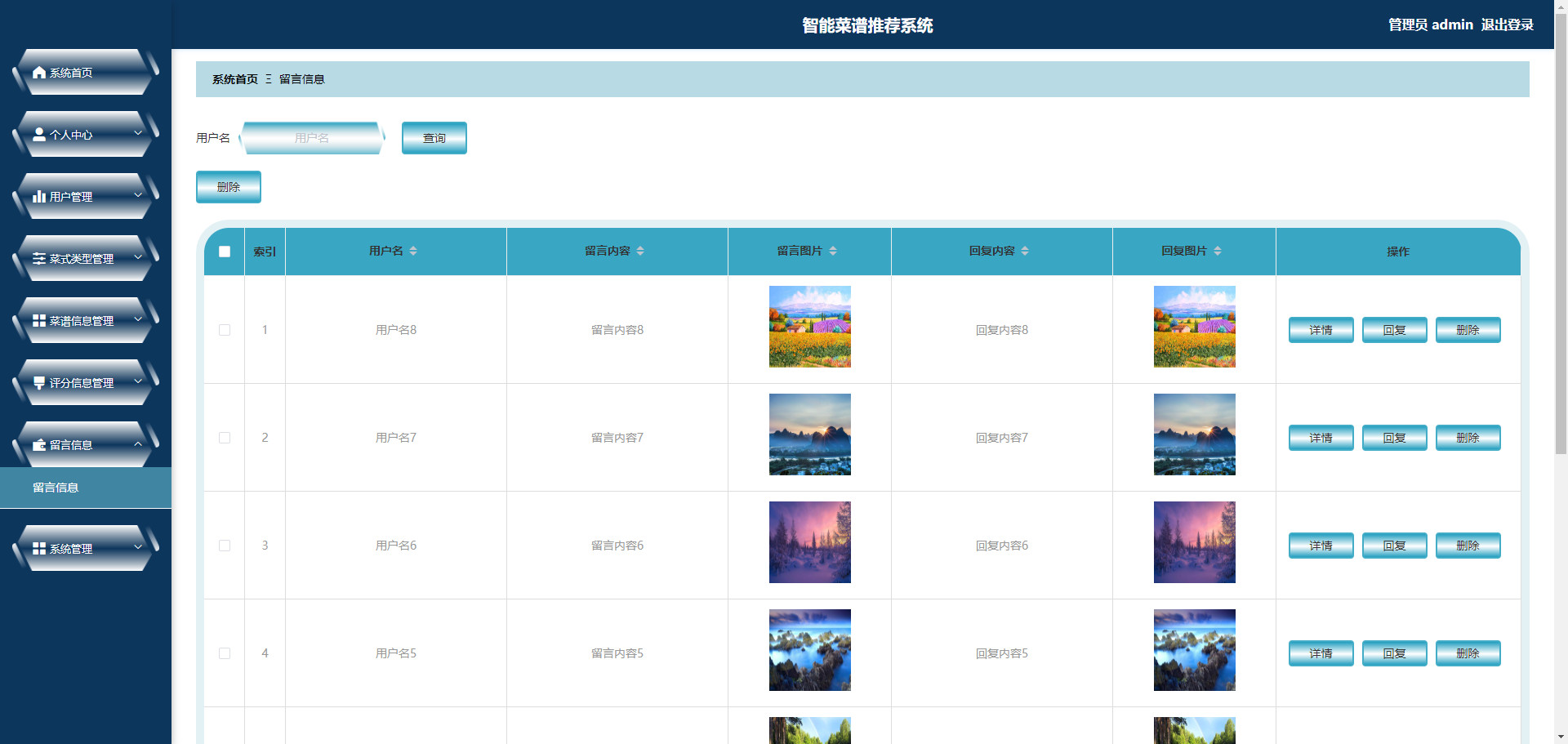
Task: Click the folder icon beside 留言信息
Action: click(38, 445)
